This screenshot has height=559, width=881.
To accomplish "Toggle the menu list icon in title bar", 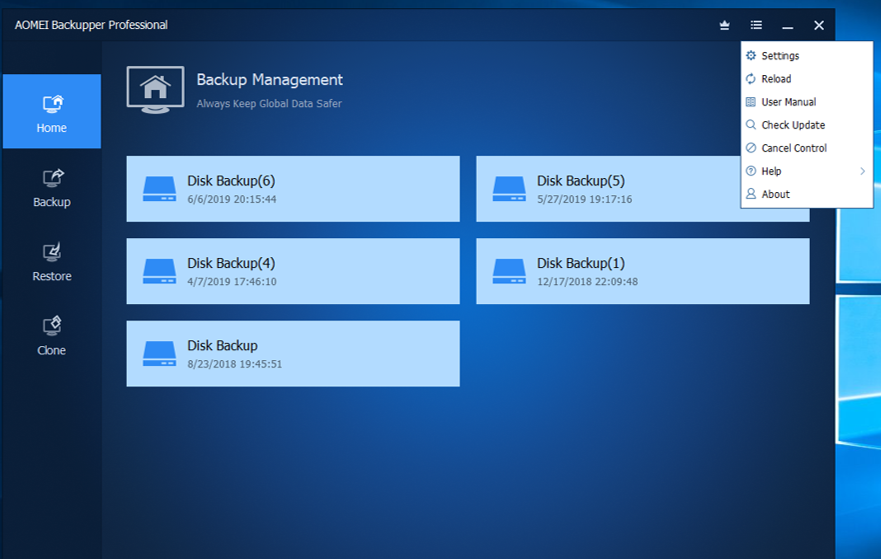I will point(756,25).
